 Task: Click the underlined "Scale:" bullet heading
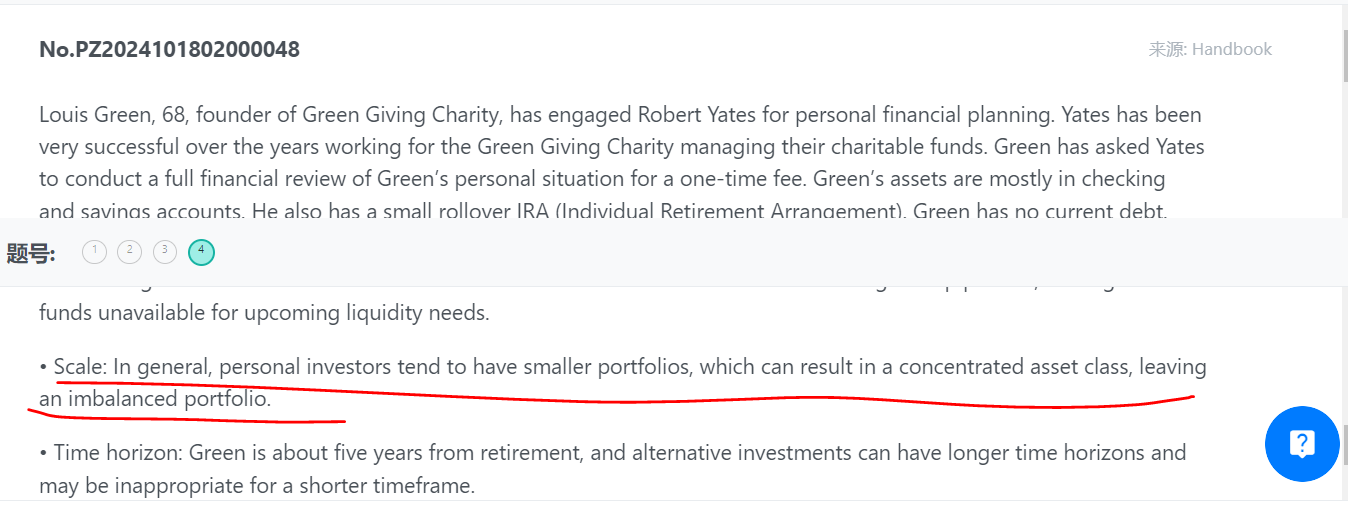(80, 367)
